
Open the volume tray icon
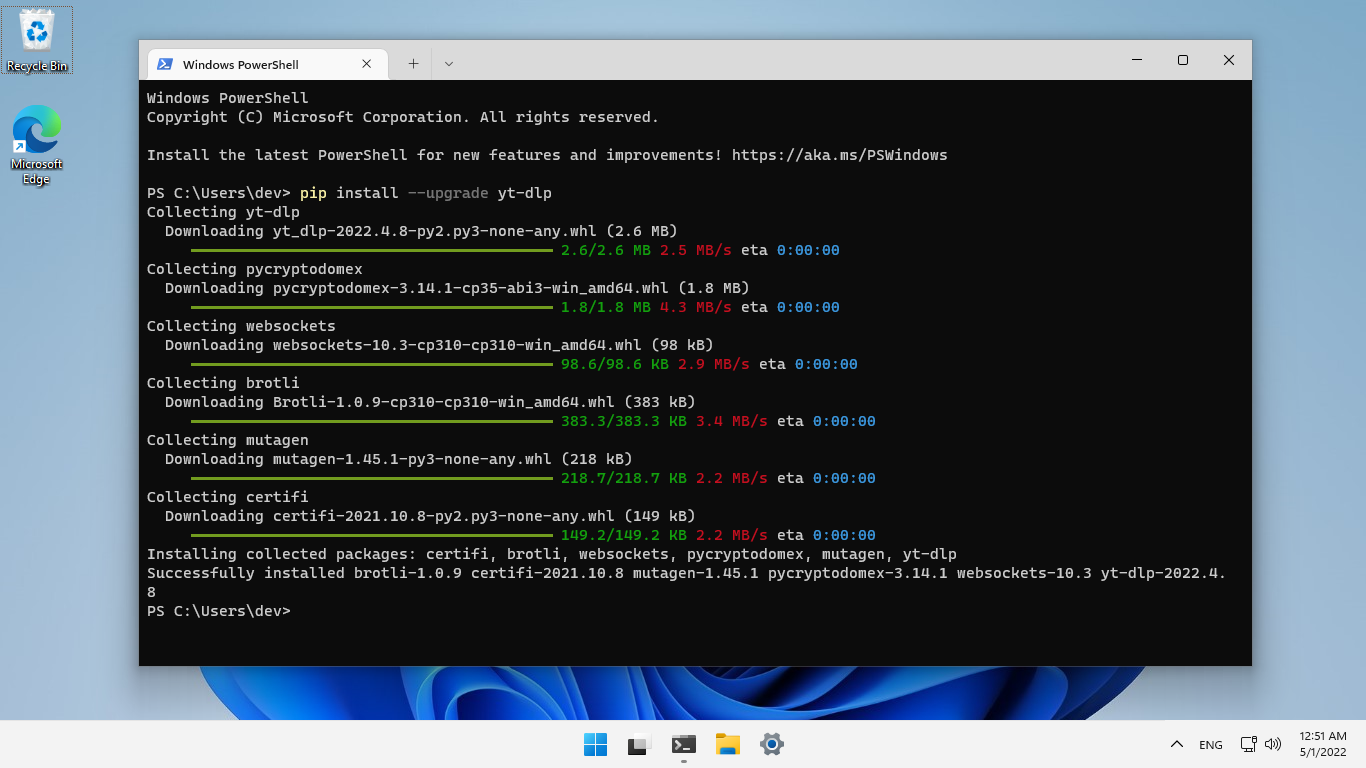point(1273,744)
